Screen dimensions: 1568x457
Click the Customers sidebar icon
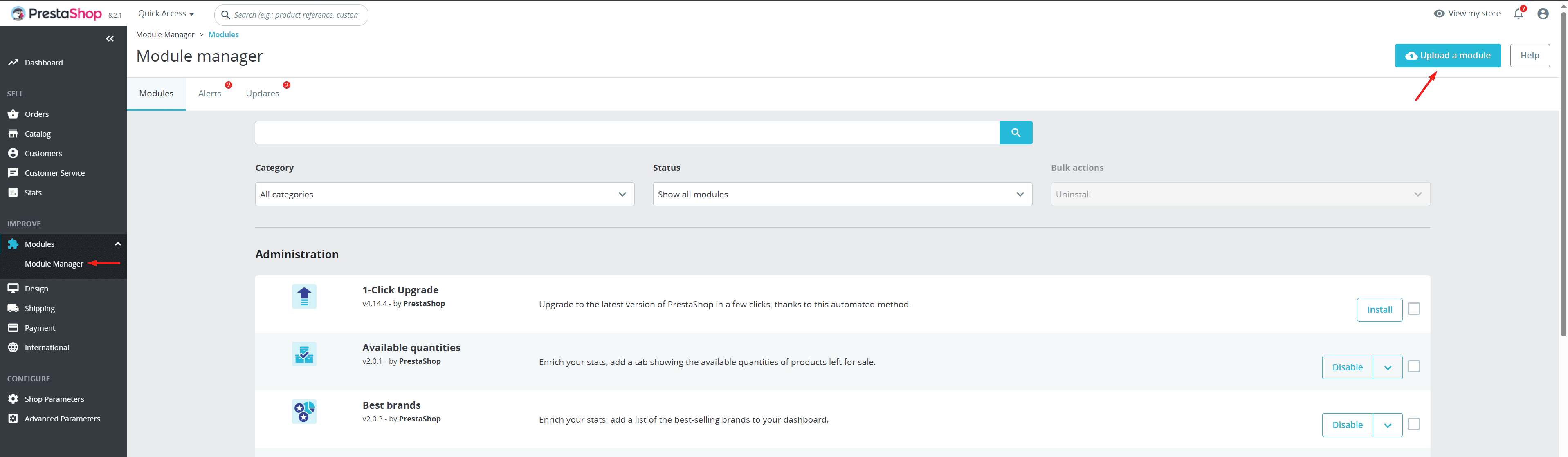[x=13, y=153]
